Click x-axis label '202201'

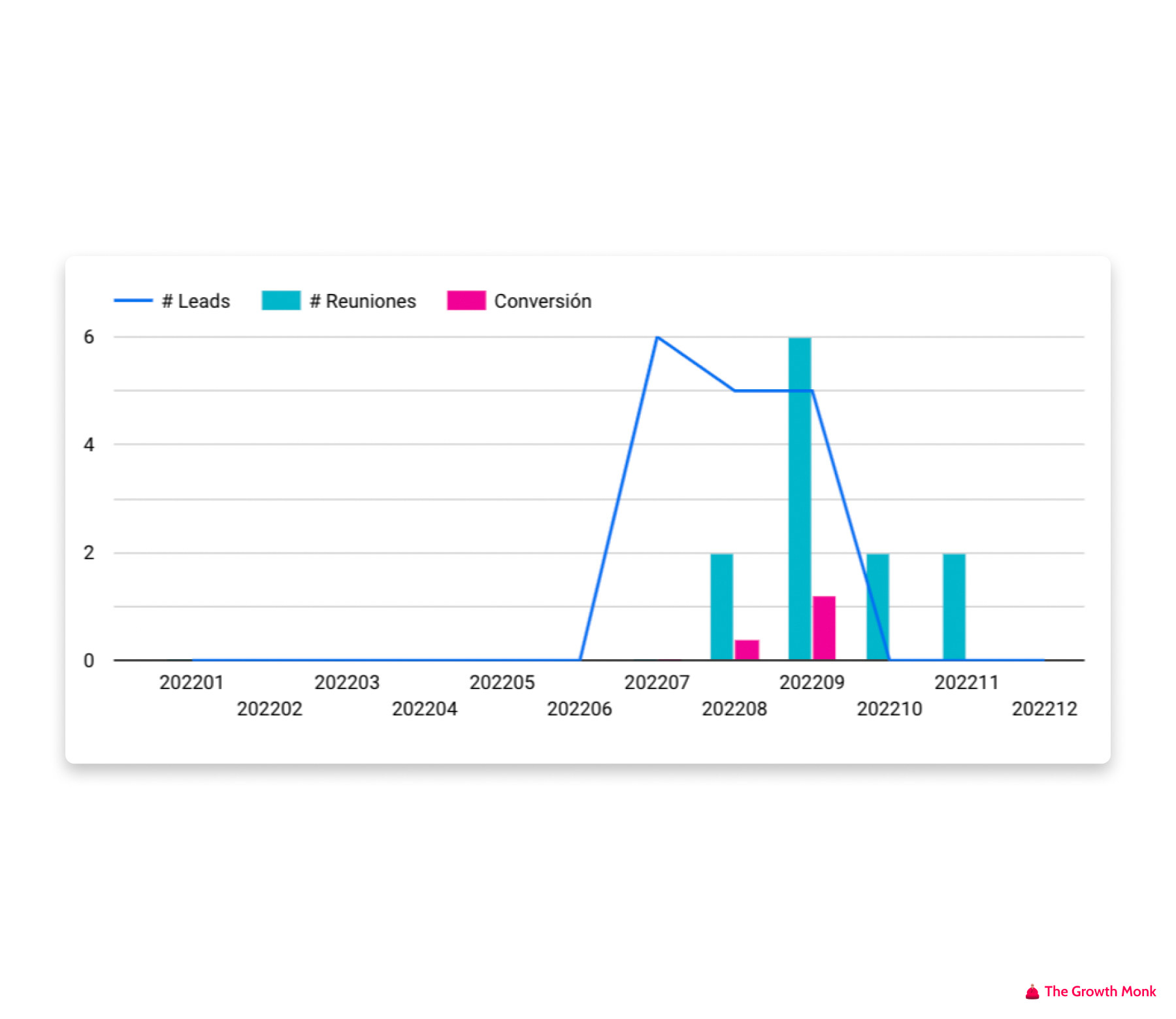click(x=192, y=683)
